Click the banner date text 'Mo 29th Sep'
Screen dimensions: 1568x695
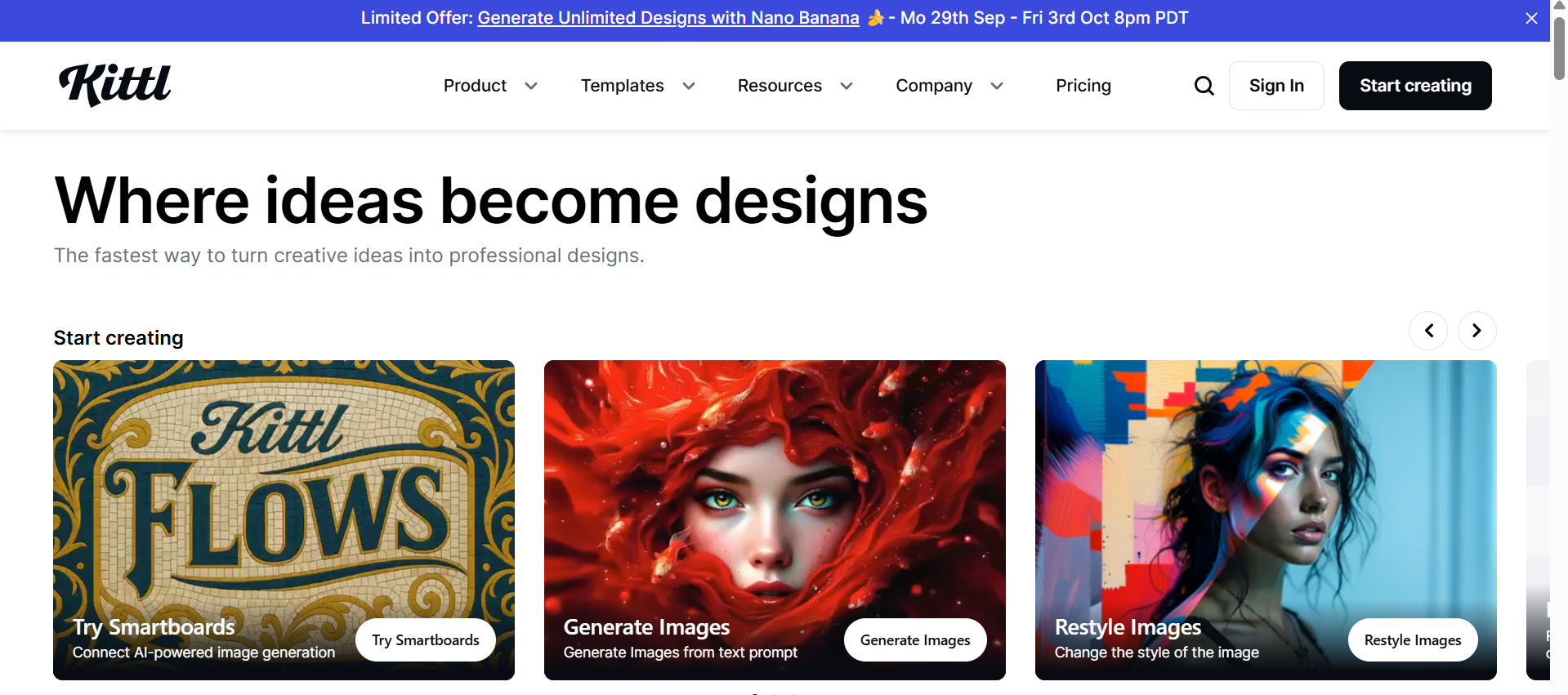coord(952,18)
